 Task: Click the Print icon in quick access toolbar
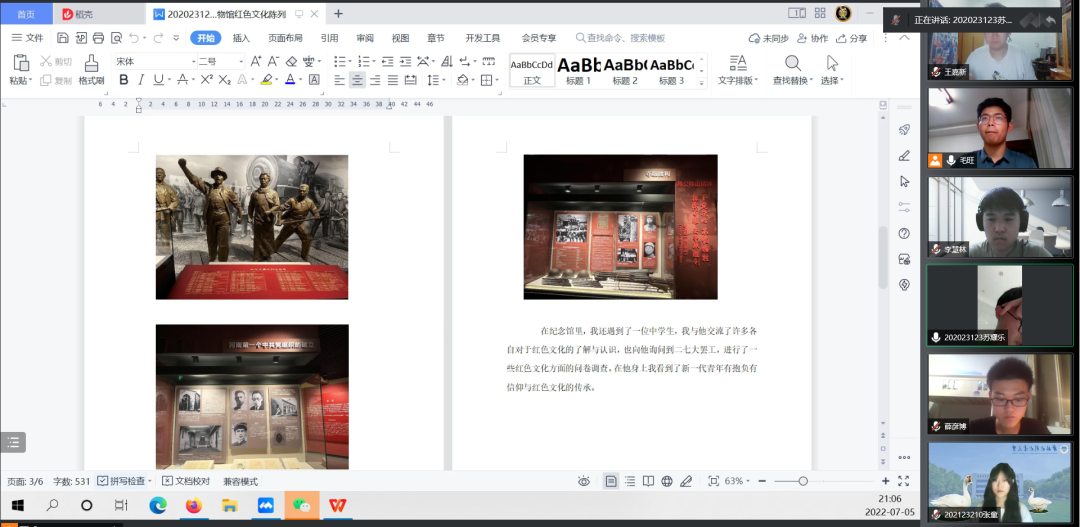98,38
